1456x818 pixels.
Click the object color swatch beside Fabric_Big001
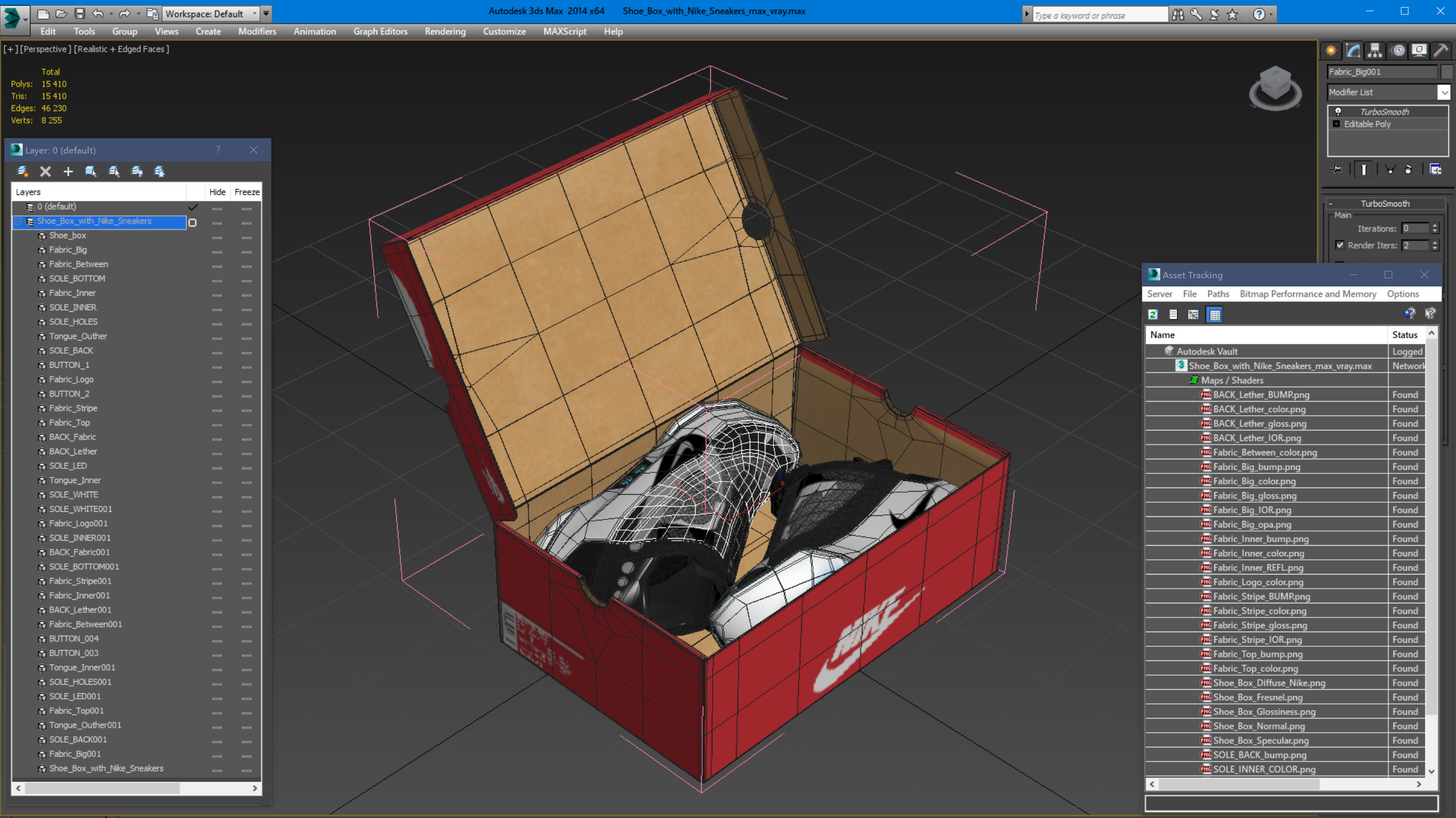[x=1448, y=72]
